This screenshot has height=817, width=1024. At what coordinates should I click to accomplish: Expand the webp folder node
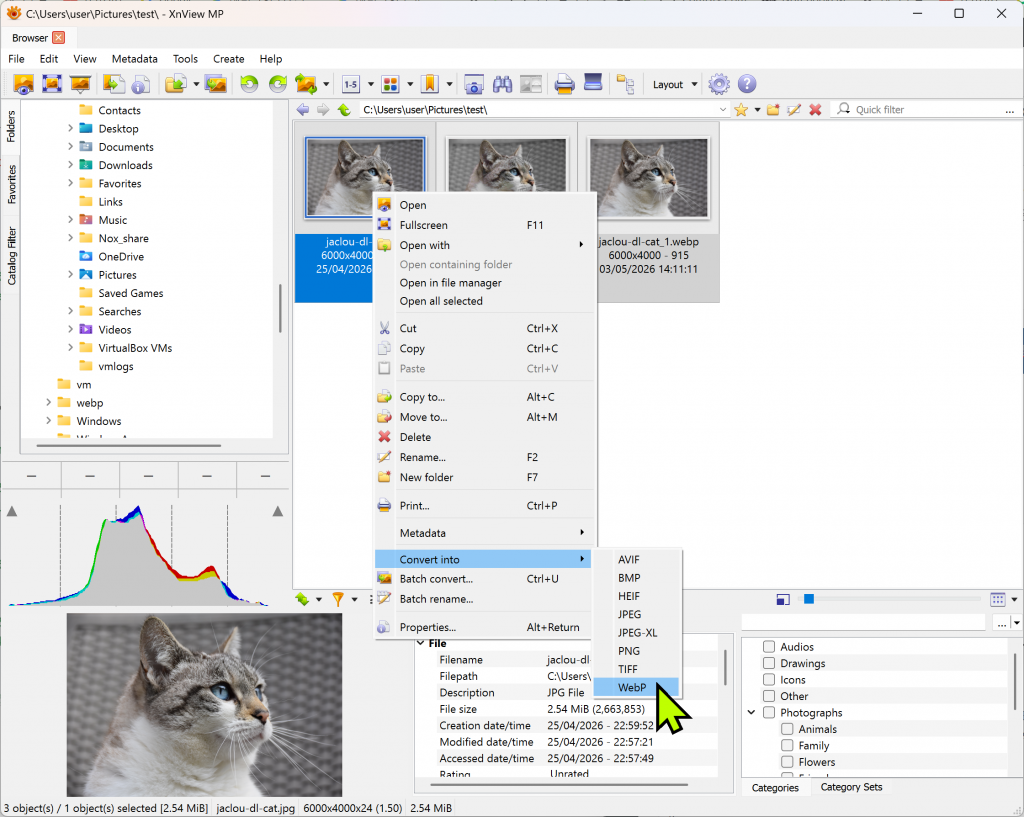[48, 403]
